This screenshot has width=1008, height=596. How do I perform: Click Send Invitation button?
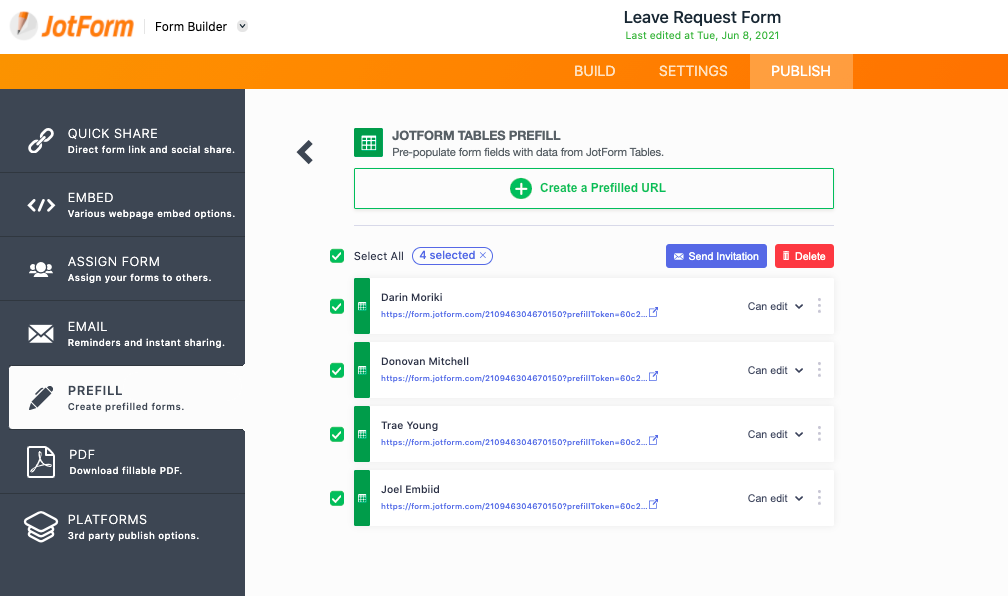[716, 256]
